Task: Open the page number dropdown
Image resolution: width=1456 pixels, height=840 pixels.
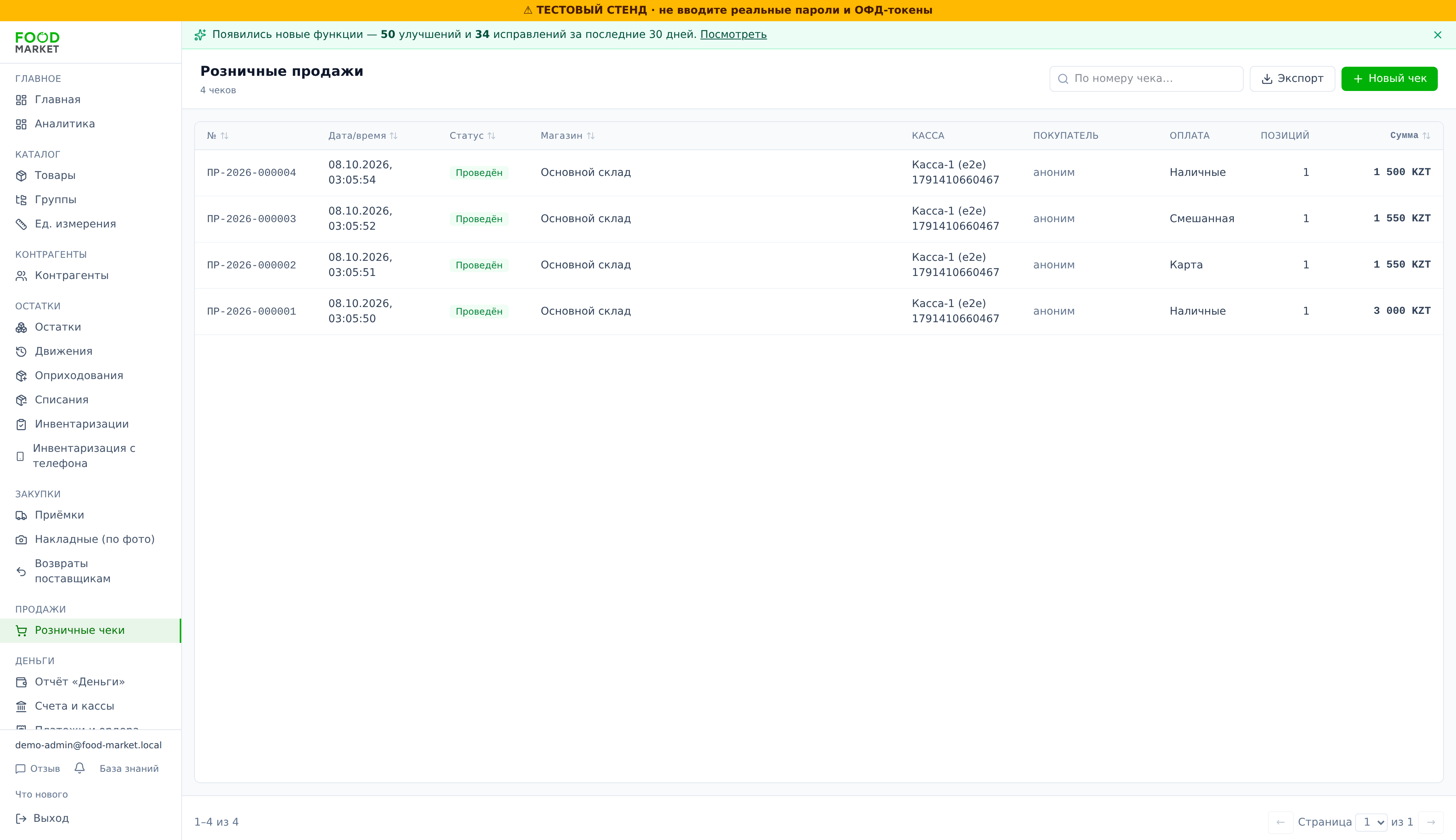Action: (x=1371, y=822)
